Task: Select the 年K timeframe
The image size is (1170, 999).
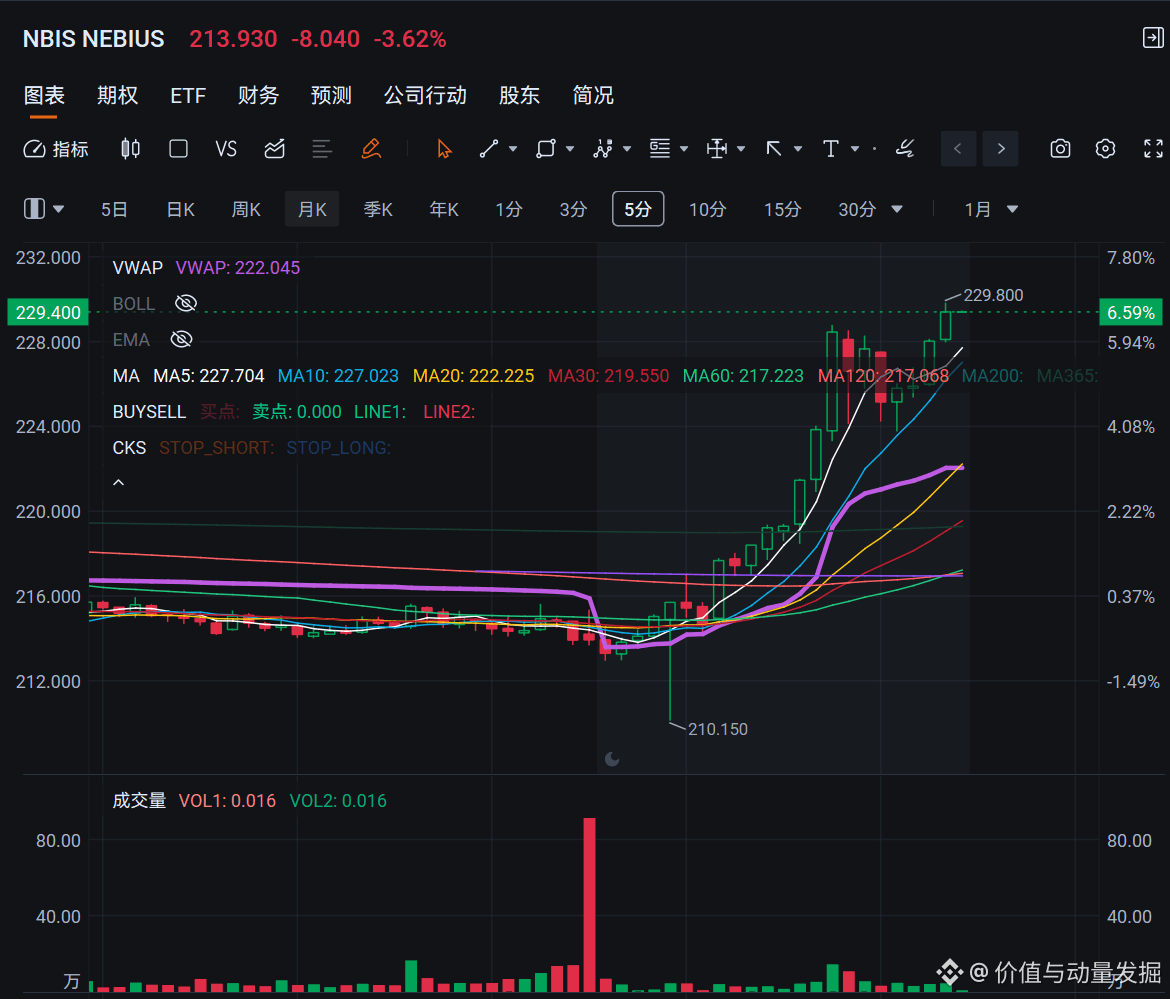Action: pyautogui.click(x=444, y=210)
